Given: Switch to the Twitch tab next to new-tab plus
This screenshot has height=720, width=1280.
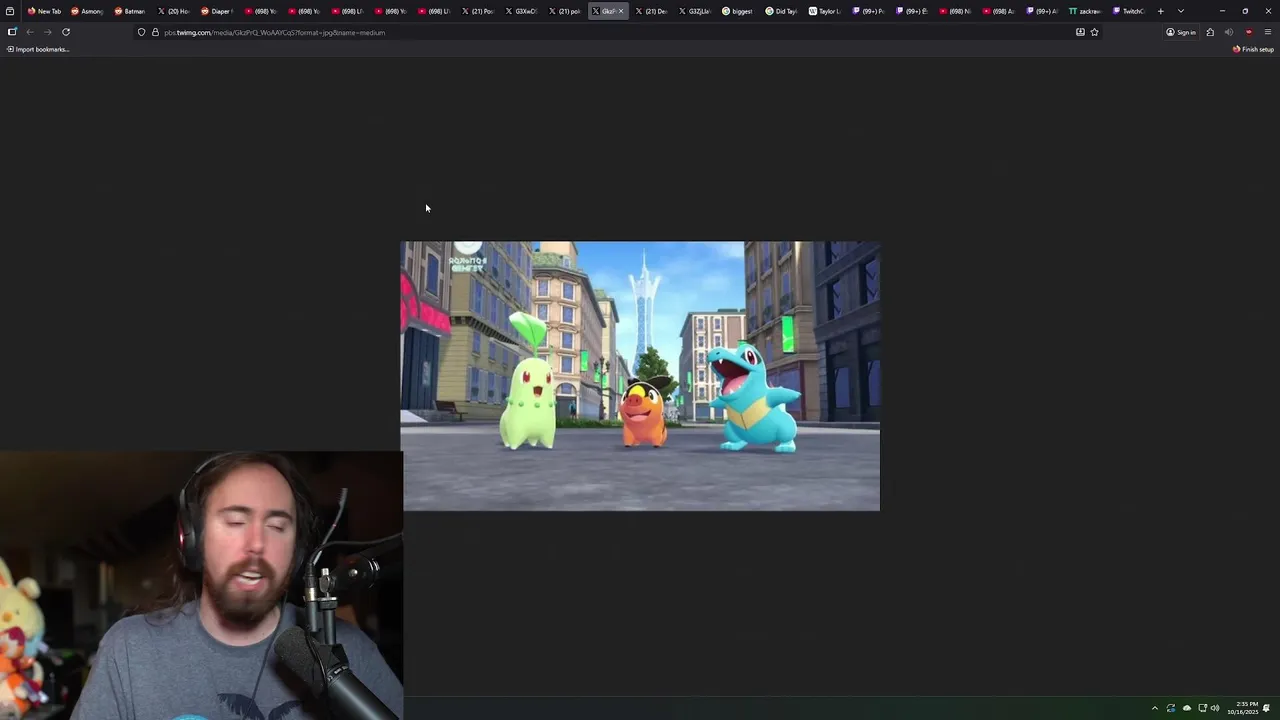Looking at the screenshot, I should point(1128,11).
